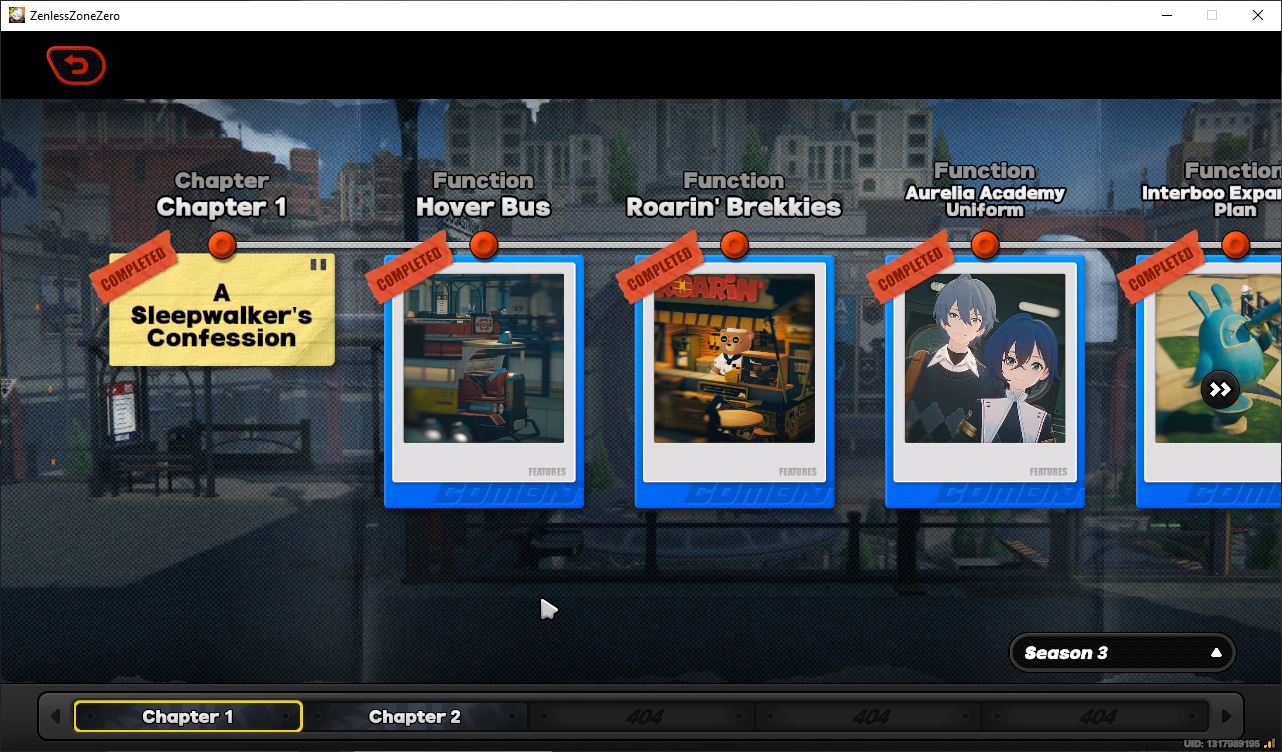The height and width of the screenshot is (752, 1282).
Task: Click the Roarin' Brekkies heading text
Action: tap(734, 207)
